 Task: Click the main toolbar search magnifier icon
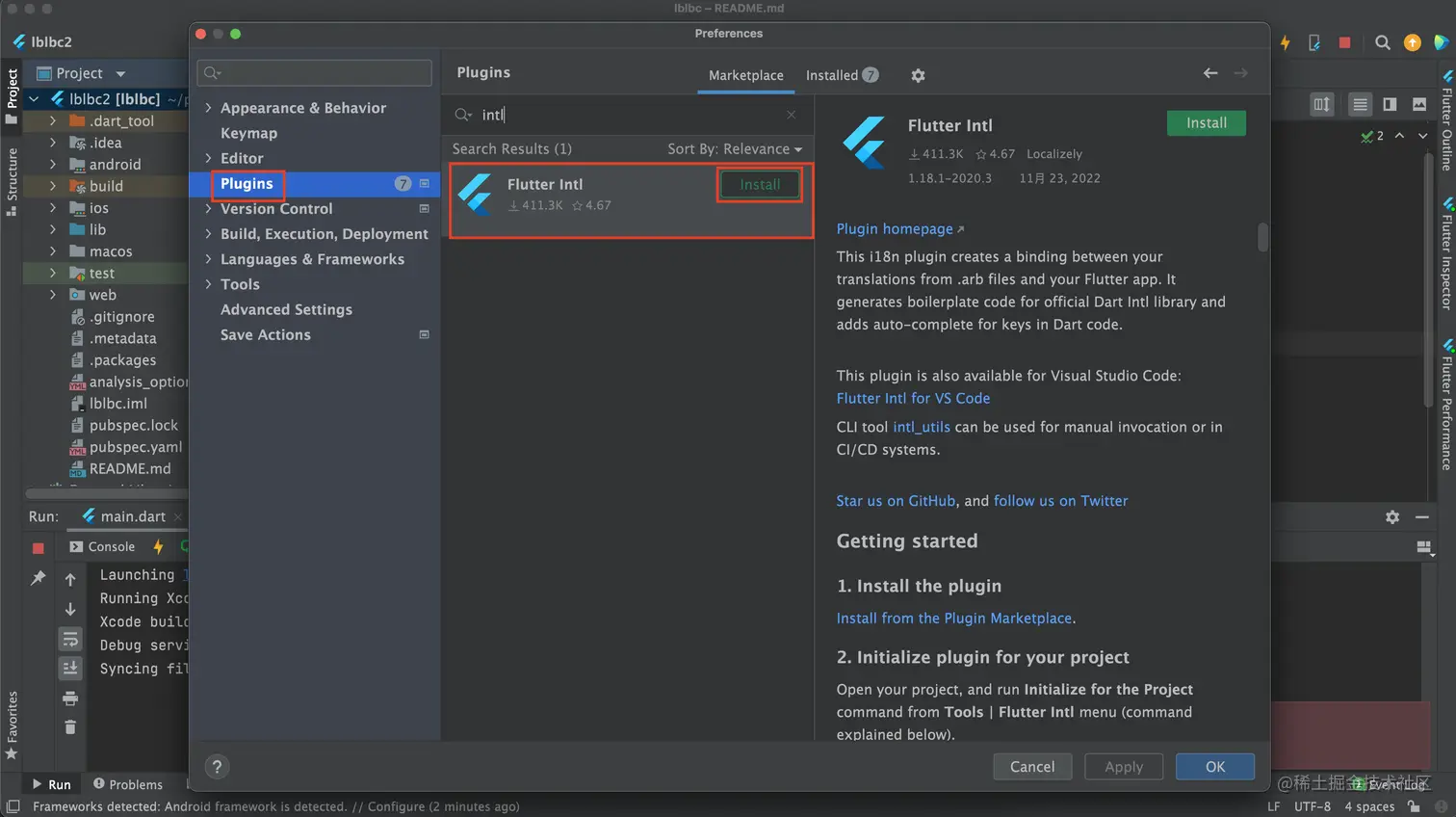(x=1383, y=42)
